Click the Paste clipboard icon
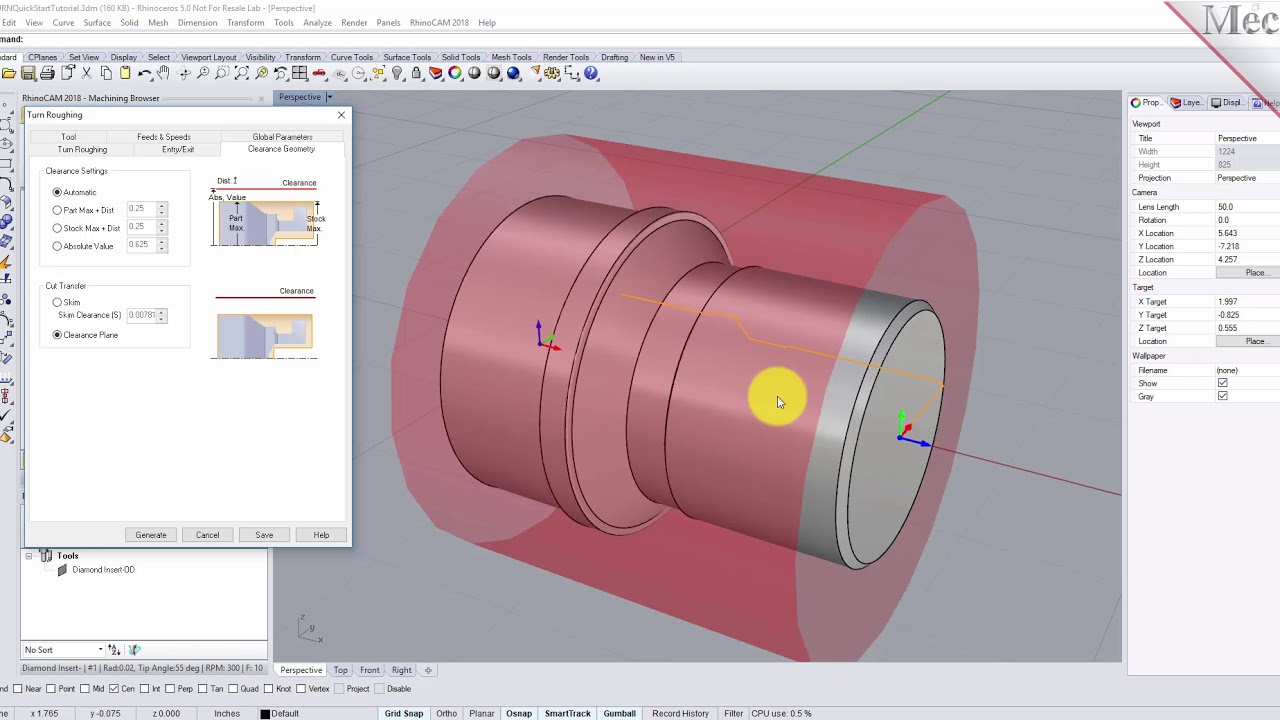The width and height of the screenshot is (1280, 720). pyautogui.click(x=125, y=73)
